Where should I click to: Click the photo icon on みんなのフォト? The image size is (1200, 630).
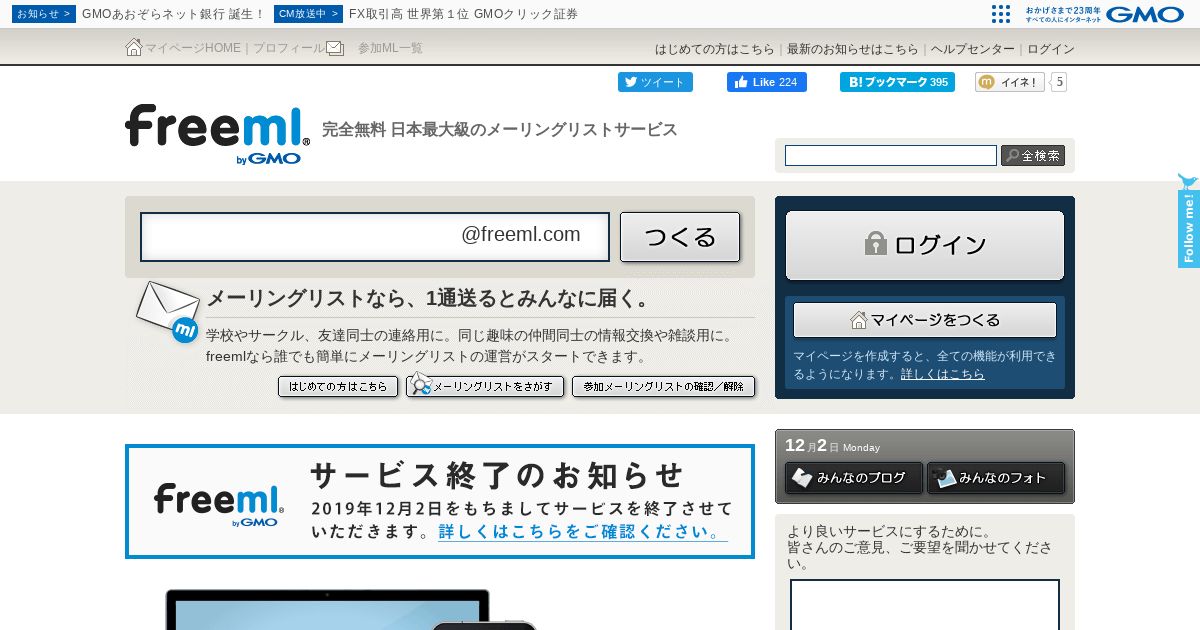click(945, 479)
